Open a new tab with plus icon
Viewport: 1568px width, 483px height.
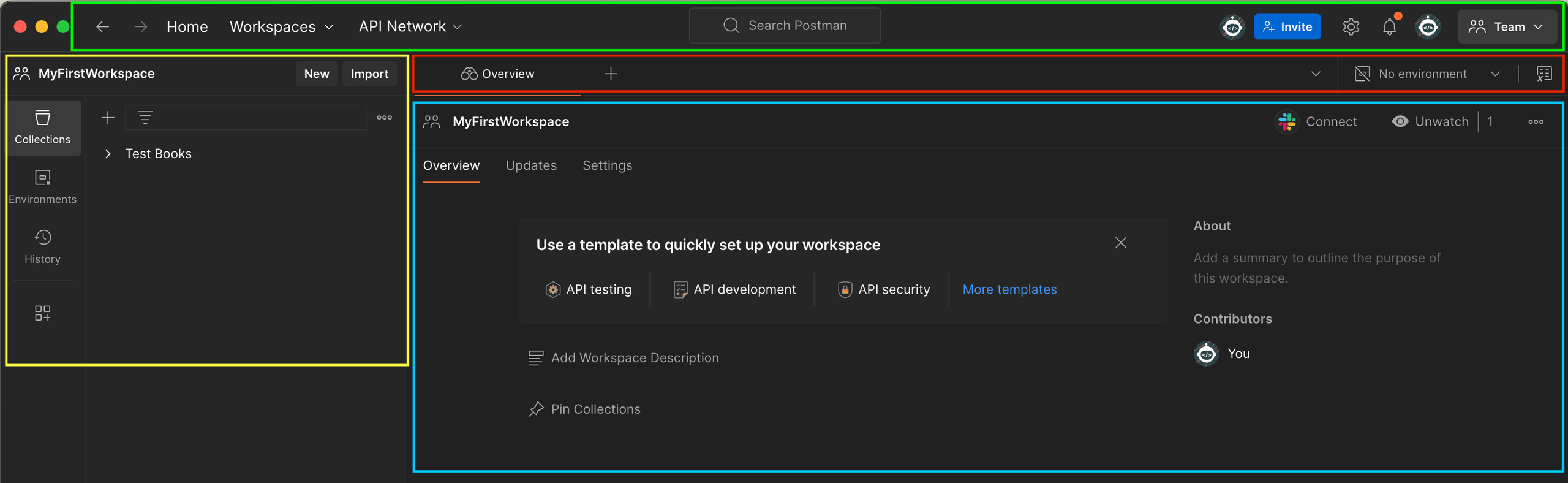point(611,74)
